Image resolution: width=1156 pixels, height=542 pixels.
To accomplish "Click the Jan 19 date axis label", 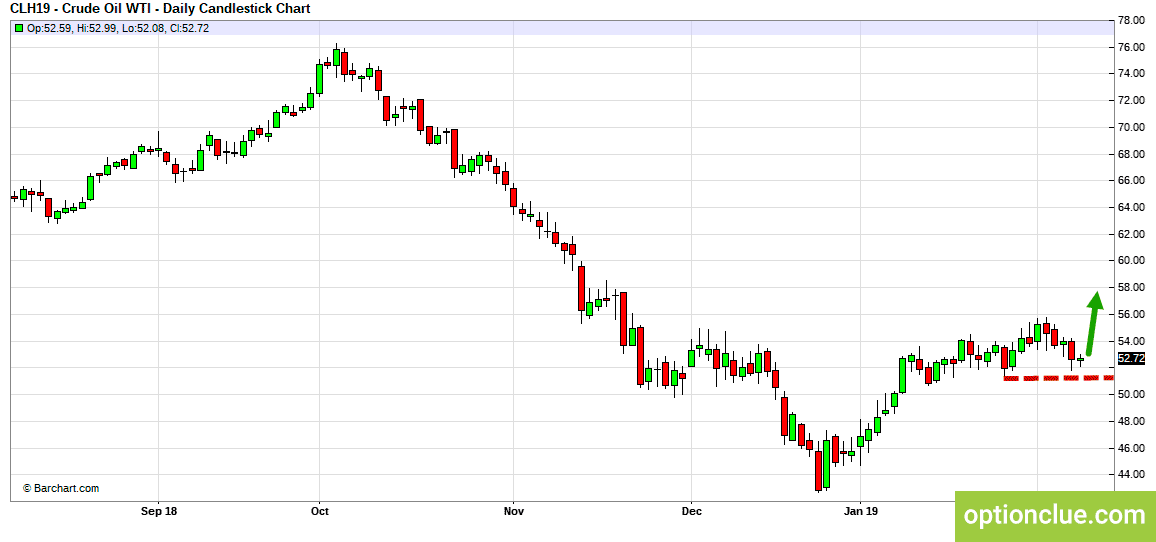I will [861, 510].
